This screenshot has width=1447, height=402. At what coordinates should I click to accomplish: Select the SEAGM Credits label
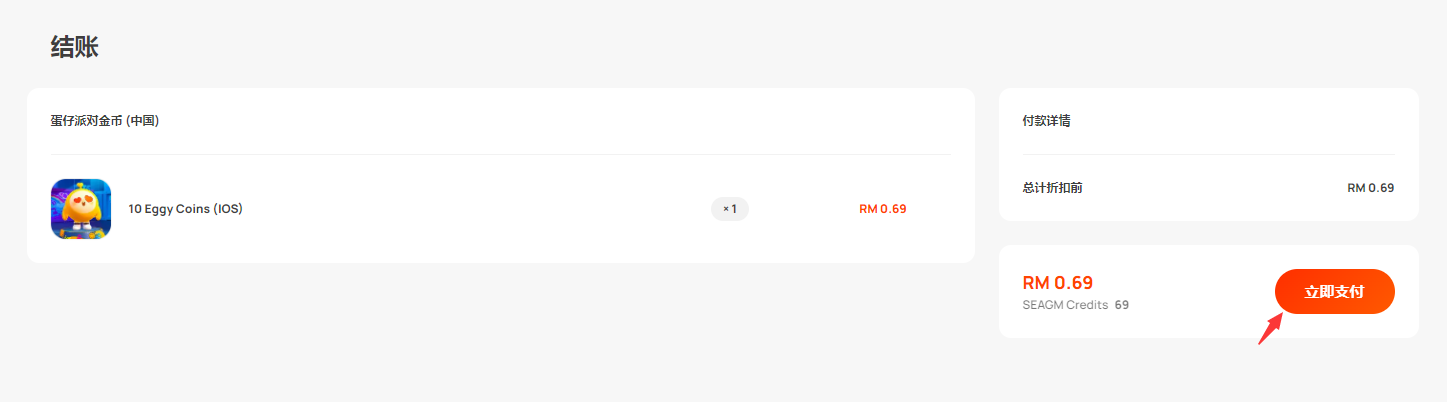pyautogui.click(x=1065, y=305)
